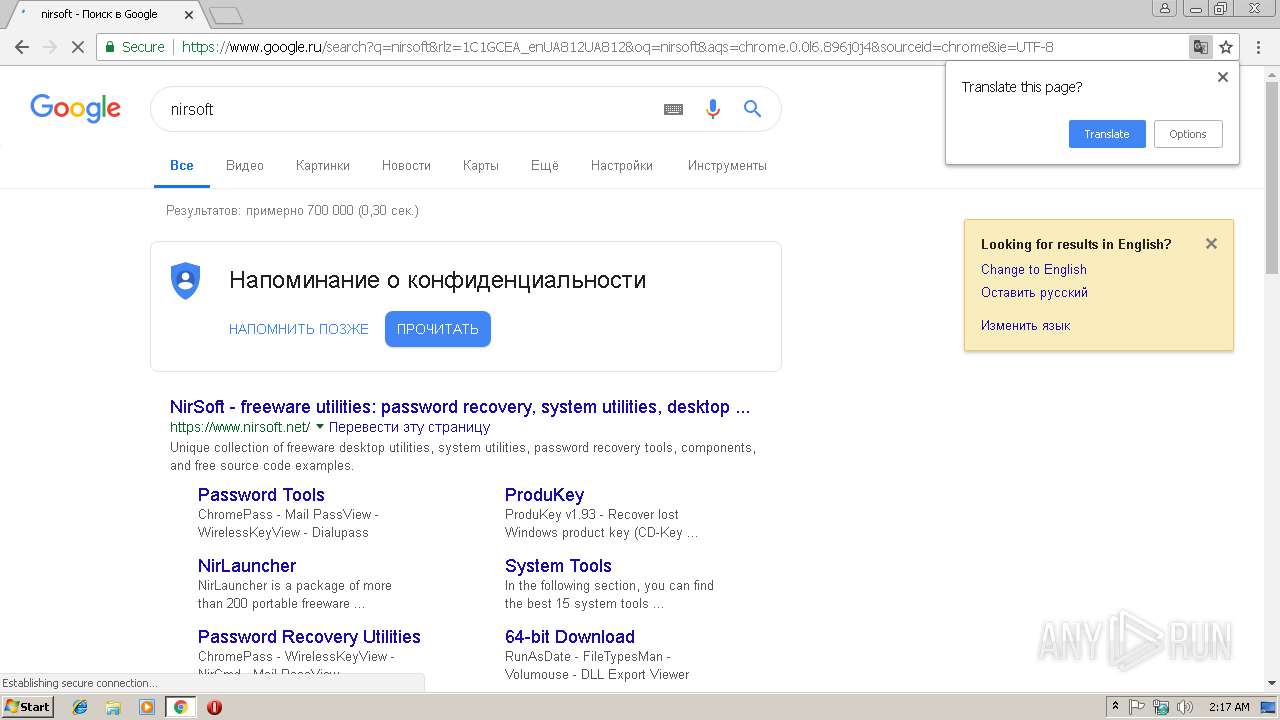Open the on-screen keyboard icon in search box

pos(673,109)
